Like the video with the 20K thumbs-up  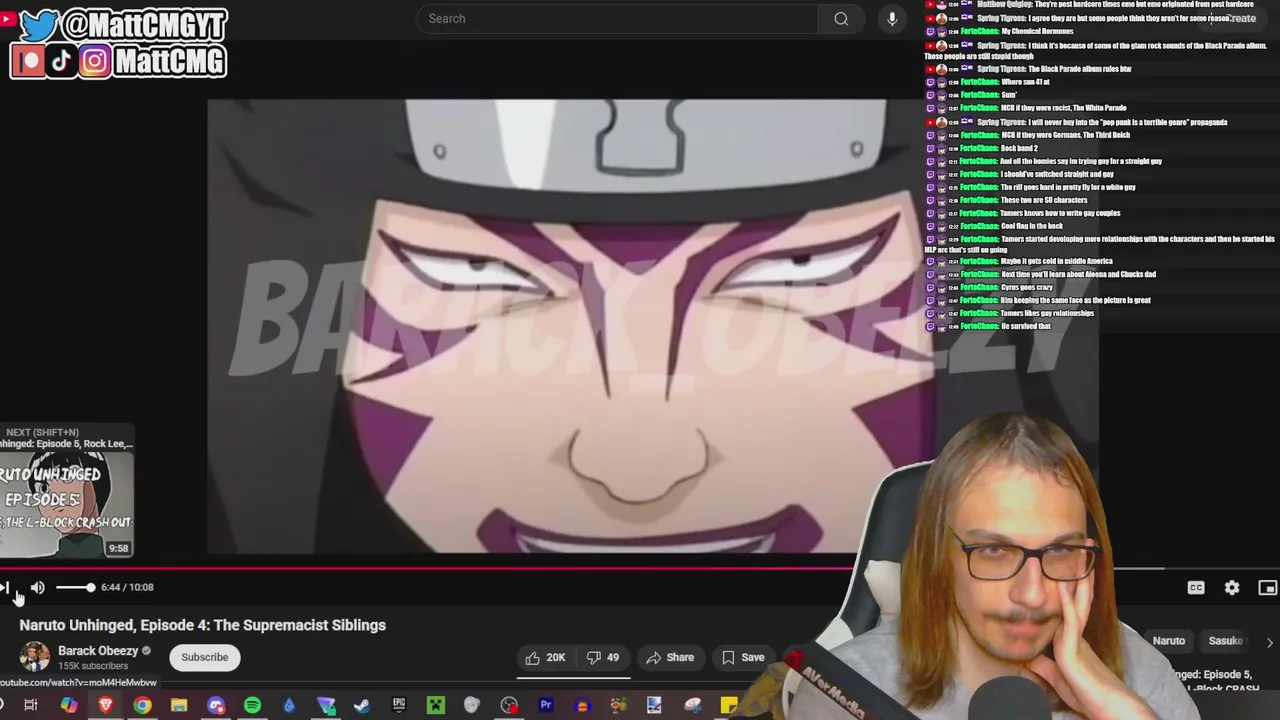pos(546,658)
